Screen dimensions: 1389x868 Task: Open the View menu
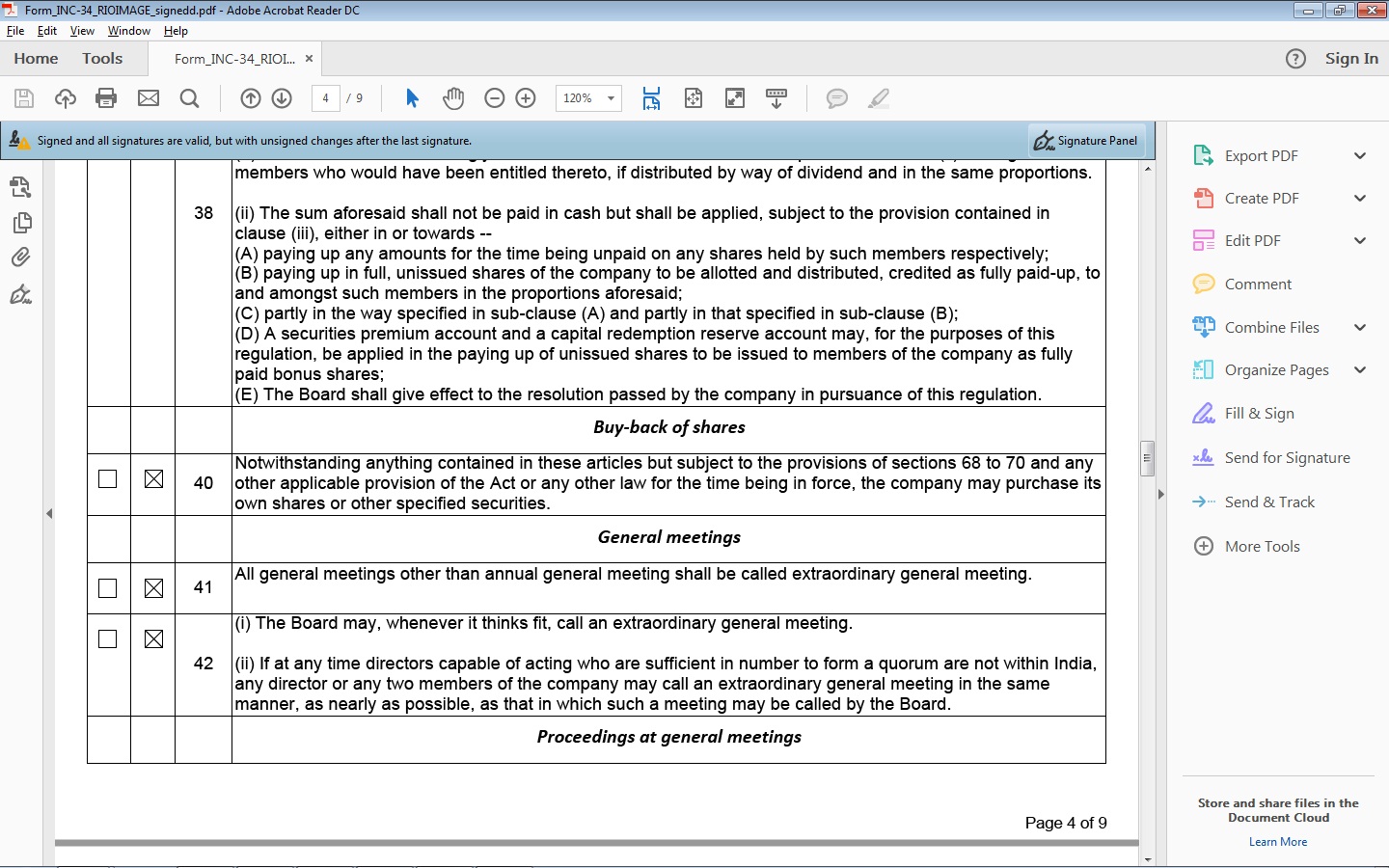point(82,30)
